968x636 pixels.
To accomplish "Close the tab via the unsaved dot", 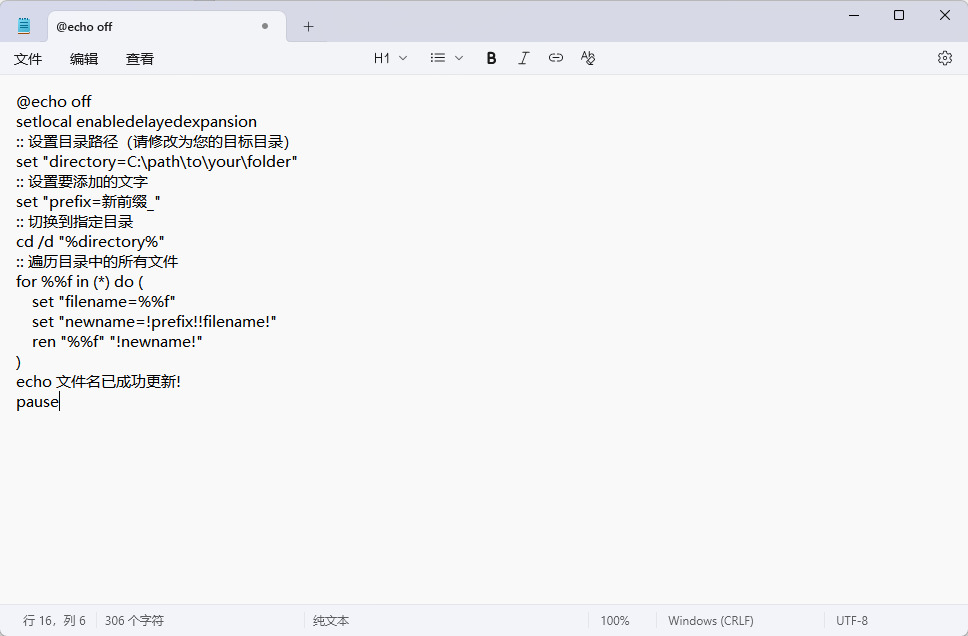I will pos(265,27).
